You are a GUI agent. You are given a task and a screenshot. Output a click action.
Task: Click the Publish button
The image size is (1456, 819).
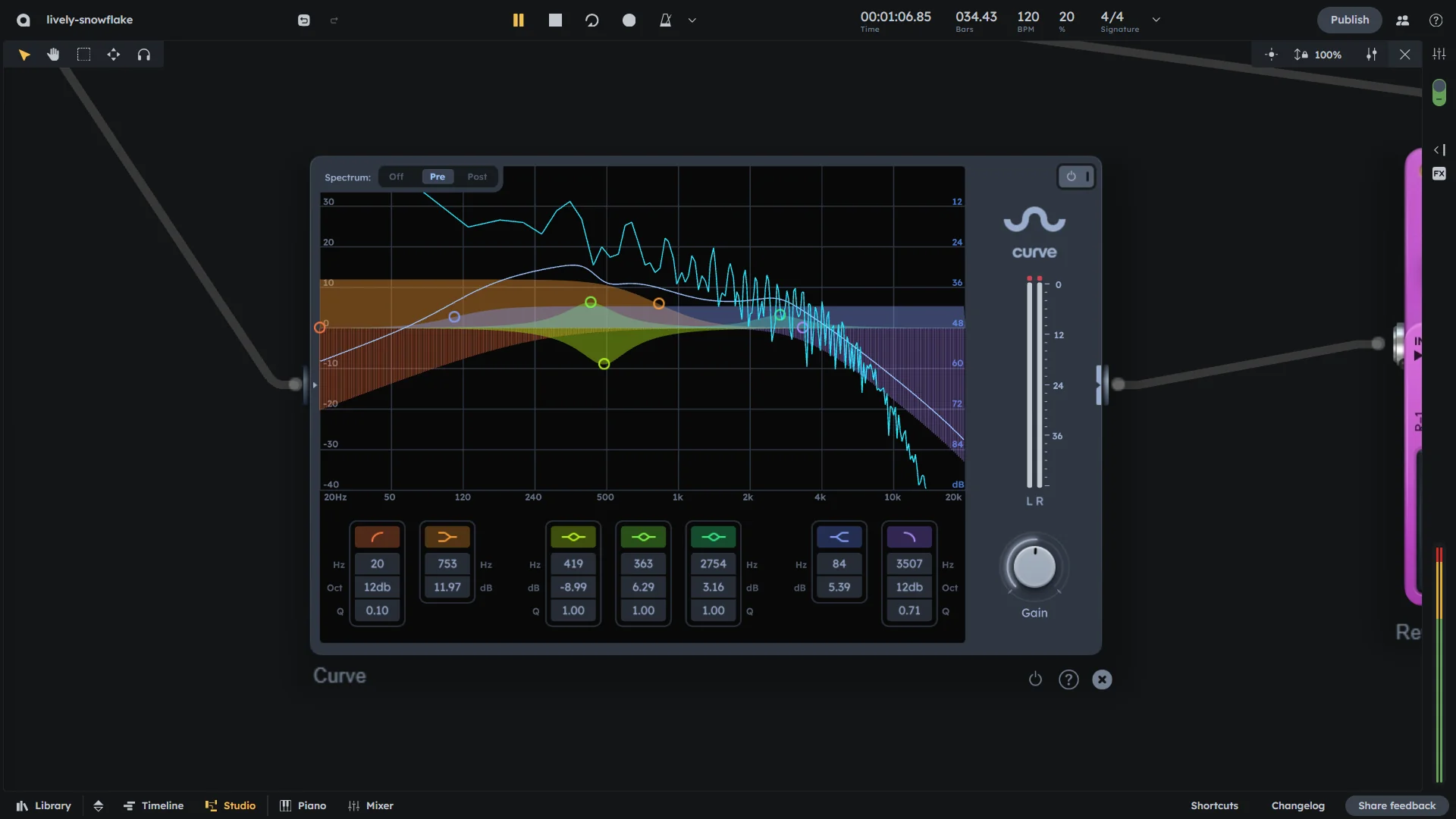[x=1349, y=19]
